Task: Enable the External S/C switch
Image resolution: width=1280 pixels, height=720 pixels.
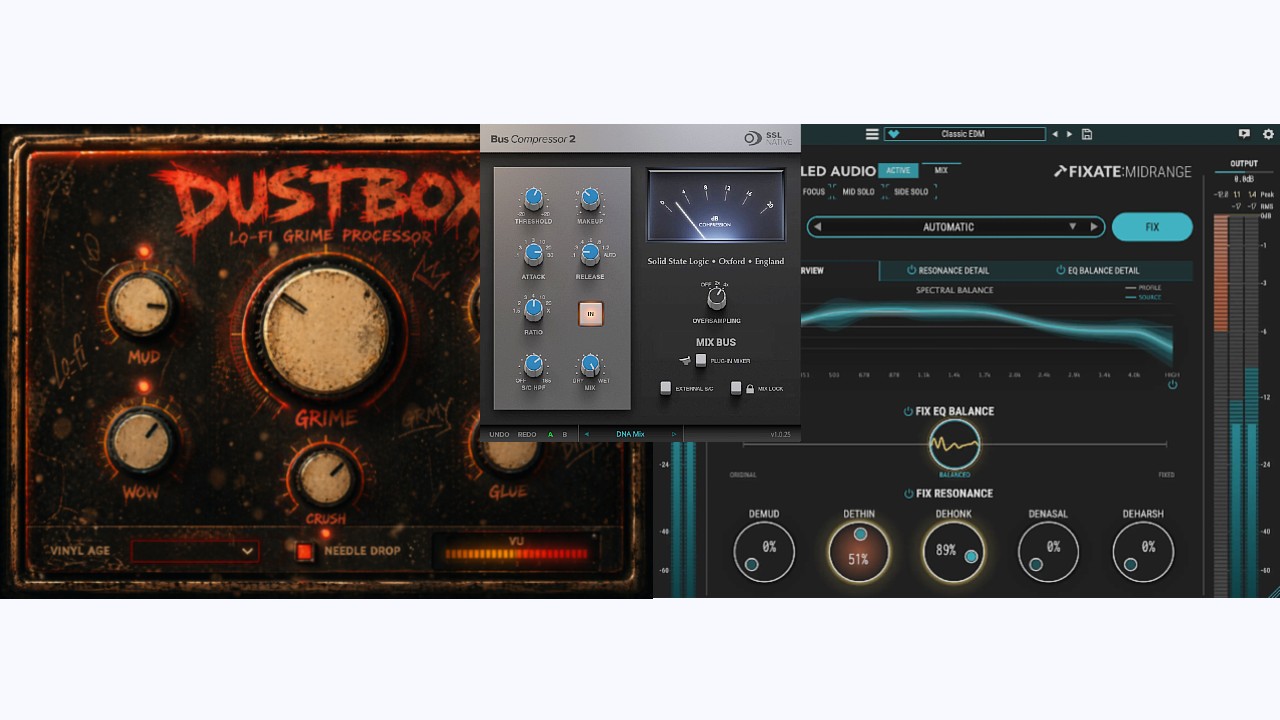Action: [x=665, y=388]
